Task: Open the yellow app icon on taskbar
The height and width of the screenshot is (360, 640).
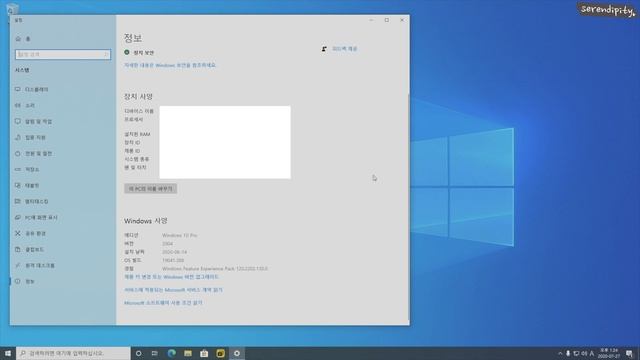Action: point(220,353)
